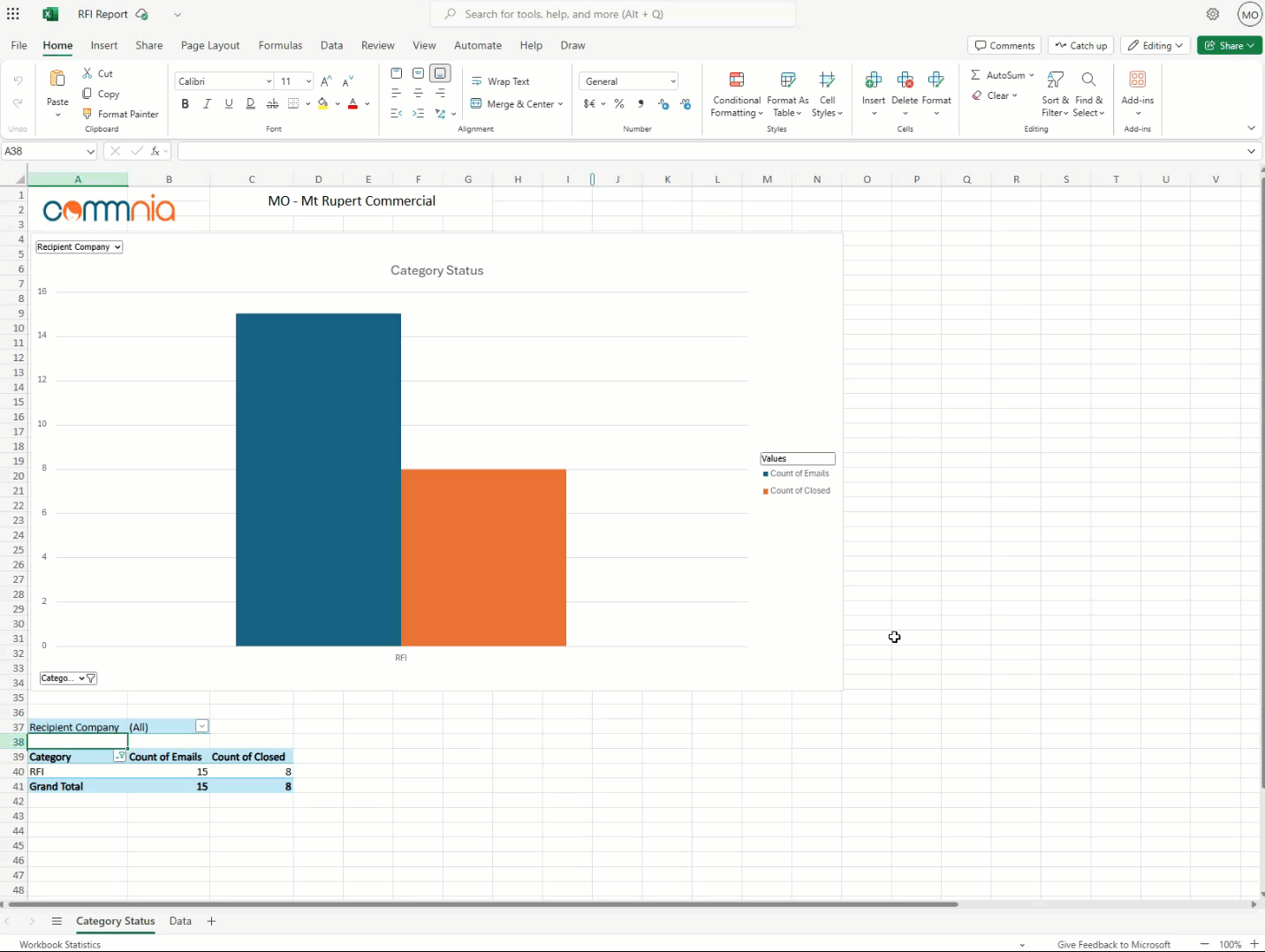Collapse the ribbon with chevron
Screen dimensions: 1265x952
coord(1251,128)
